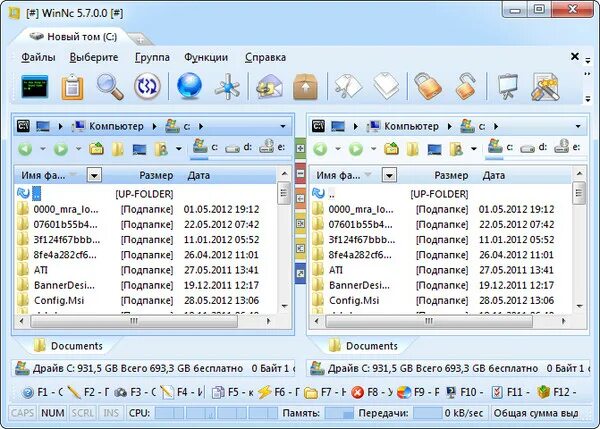Image resolution: width=600 pixels, height=429 pixels.
Task: Click right panel go-up-folder icon
Action: coord(391,148)
